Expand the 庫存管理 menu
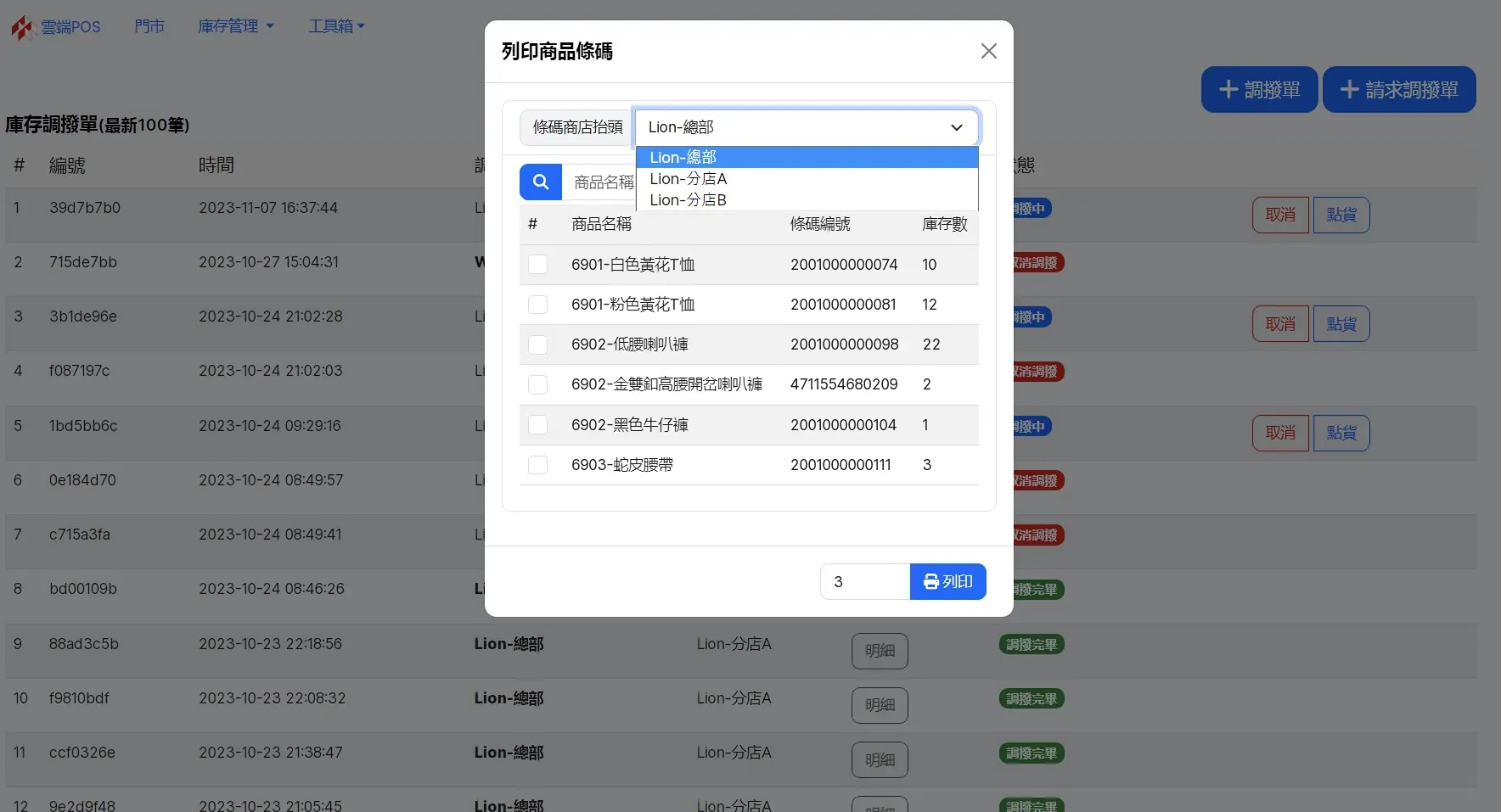The image size is (1501, 812). pos(235,26)
